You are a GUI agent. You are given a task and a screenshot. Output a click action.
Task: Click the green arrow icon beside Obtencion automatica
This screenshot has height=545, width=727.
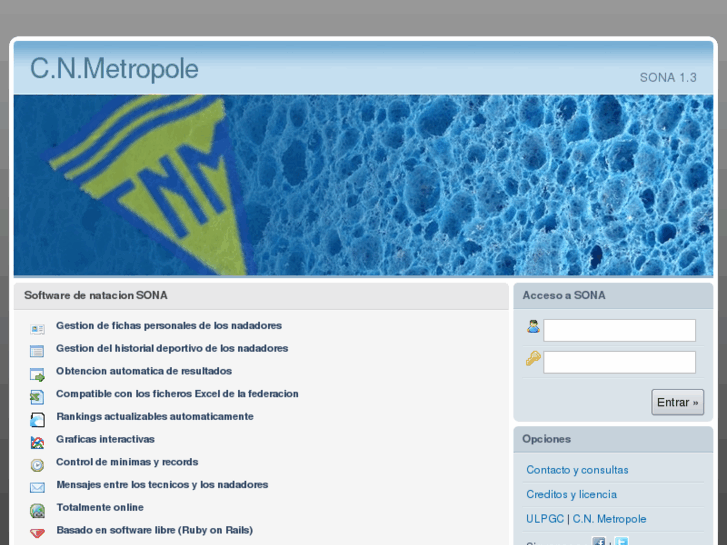pyautogui.click(x=37, y=374)
